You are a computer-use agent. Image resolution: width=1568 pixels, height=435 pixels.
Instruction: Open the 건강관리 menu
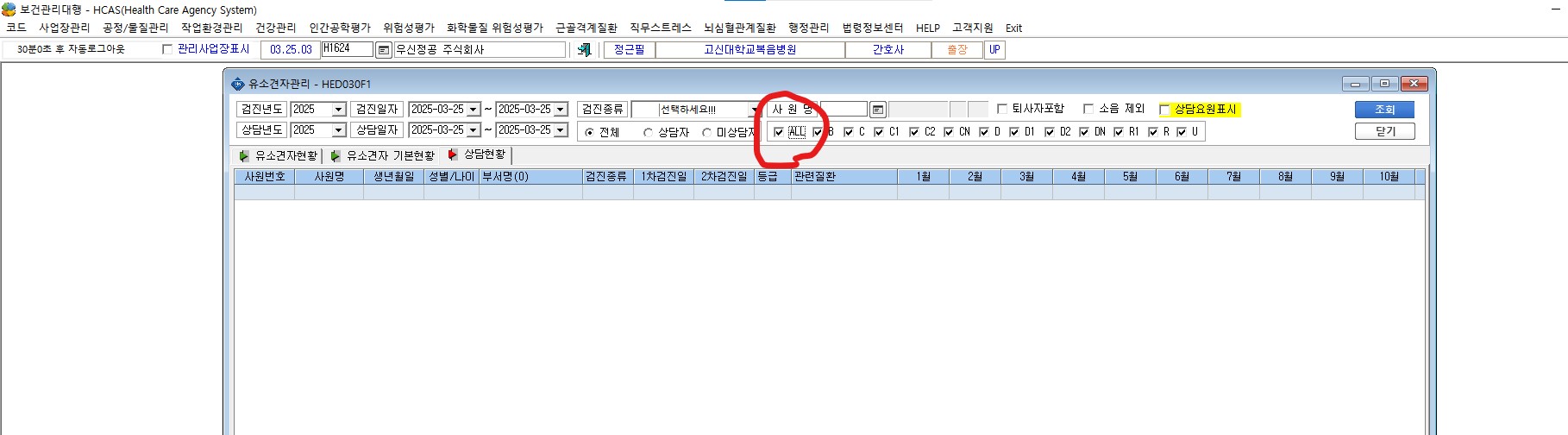[275, 28]
